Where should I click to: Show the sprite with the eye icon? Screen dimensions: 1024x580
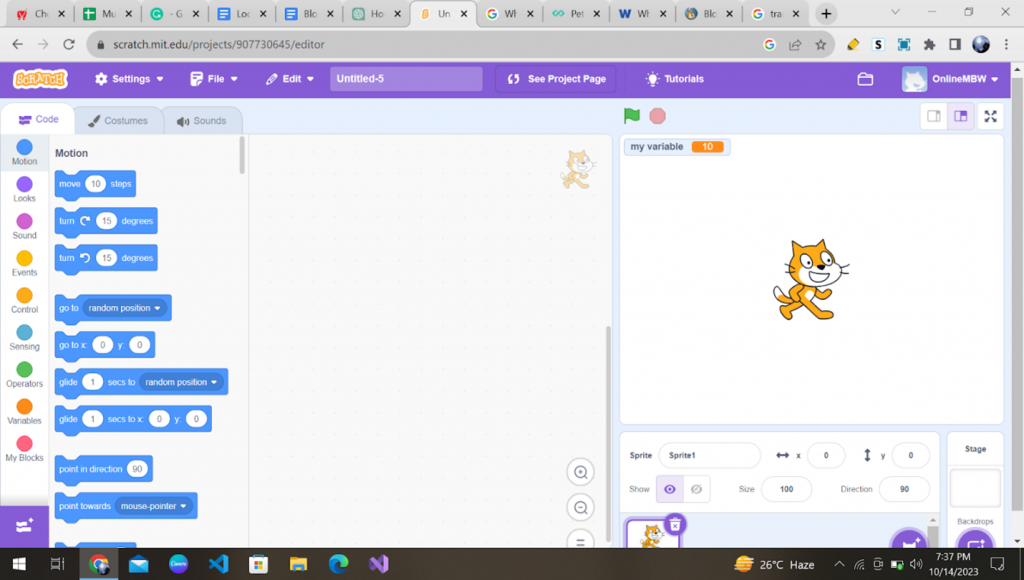(x=669, y=489)
